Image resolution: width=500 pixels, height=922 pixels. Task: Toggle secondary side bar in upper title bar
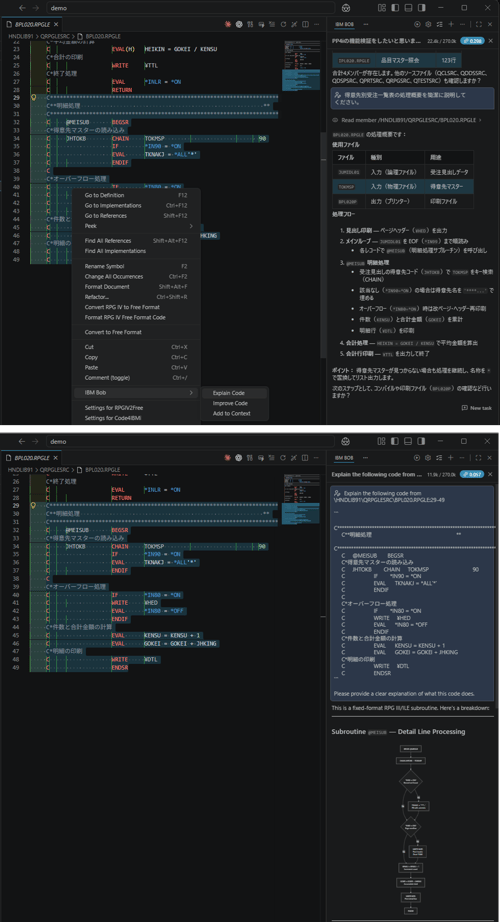point(421,8)
